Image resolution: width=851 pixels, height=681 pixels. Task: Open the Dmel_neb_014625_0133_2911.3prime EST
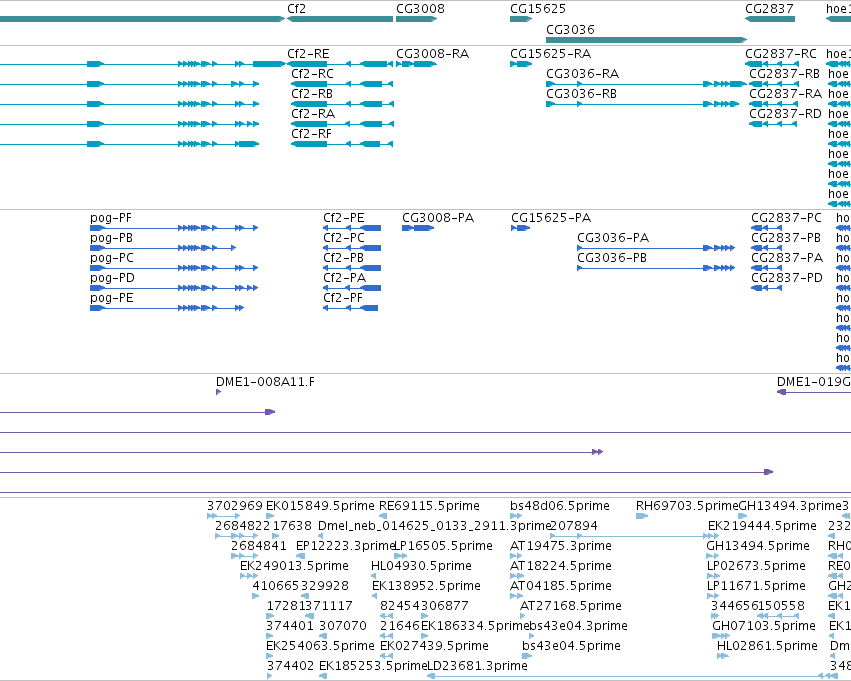pos(322,536)
